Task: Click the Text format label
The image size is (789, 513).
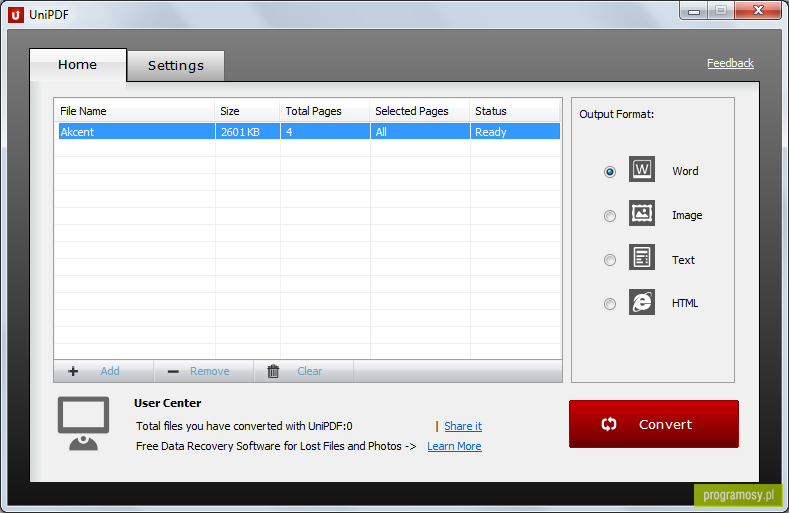Action: [x=683, y=260]
